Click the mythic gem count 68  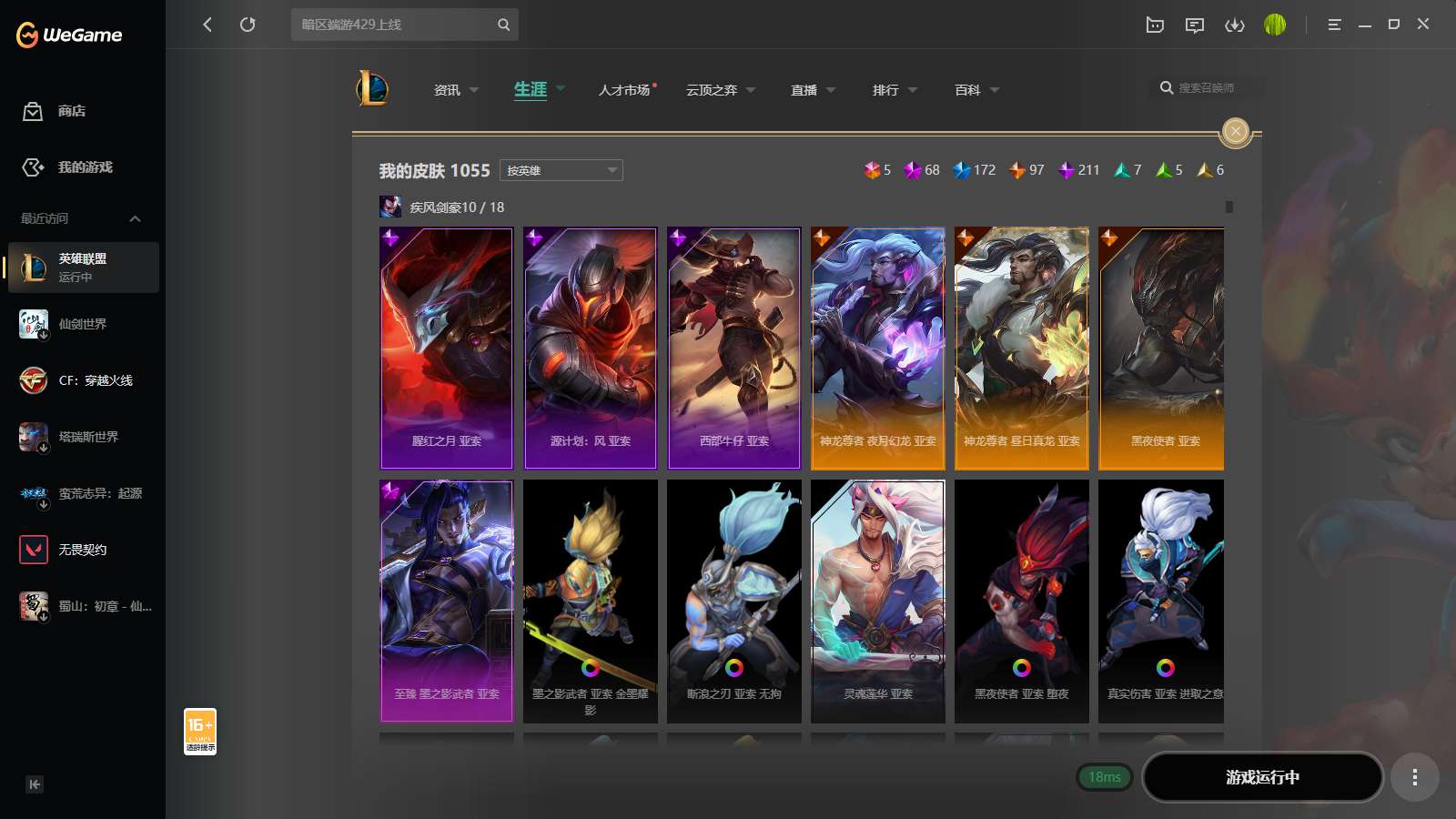coord(922,170)
